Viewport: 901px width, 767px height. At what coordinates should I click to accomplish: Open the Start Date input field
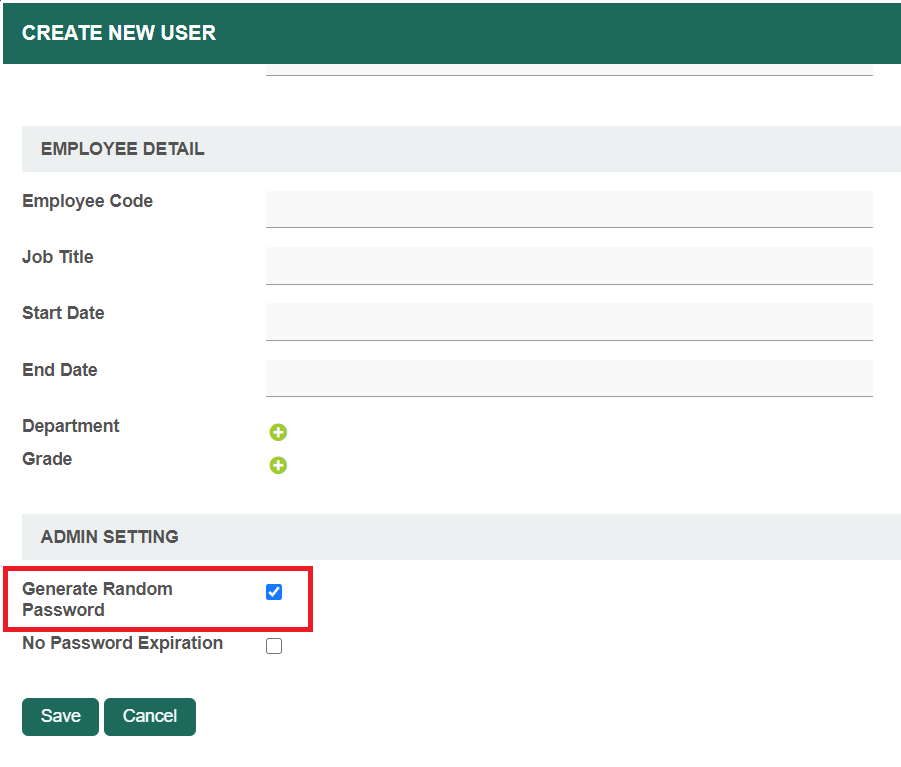point(569,322)
